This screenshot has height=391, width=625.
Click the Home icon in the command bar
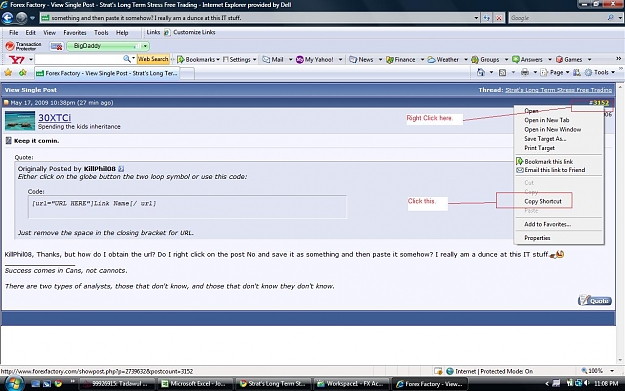pyautogui.click(x=481, y=72)
